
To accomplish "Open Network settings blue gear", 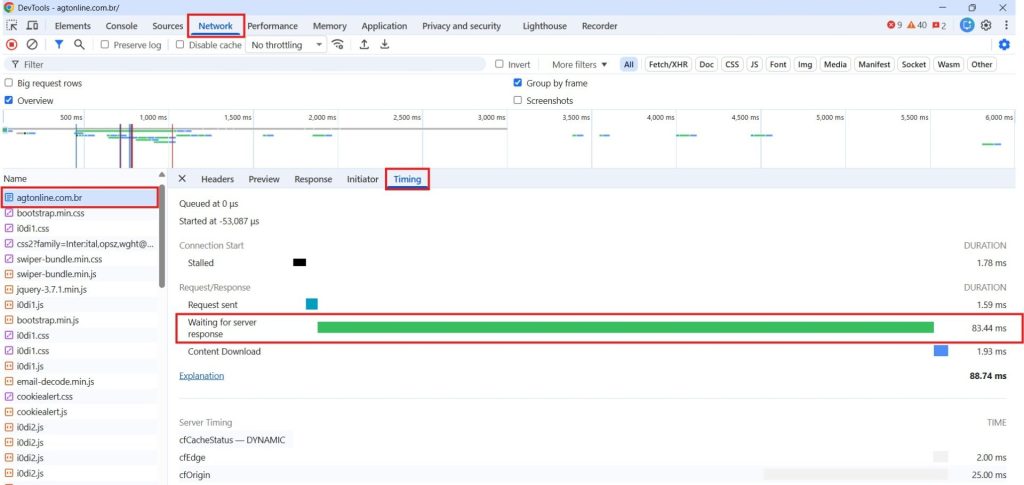I will [x=1004, y=44].
